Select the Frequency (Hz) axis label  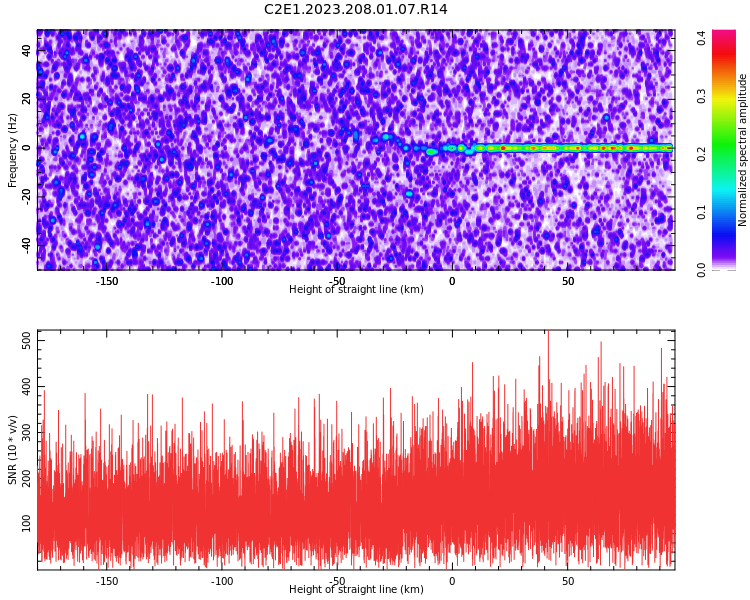(x=13, y=150)
